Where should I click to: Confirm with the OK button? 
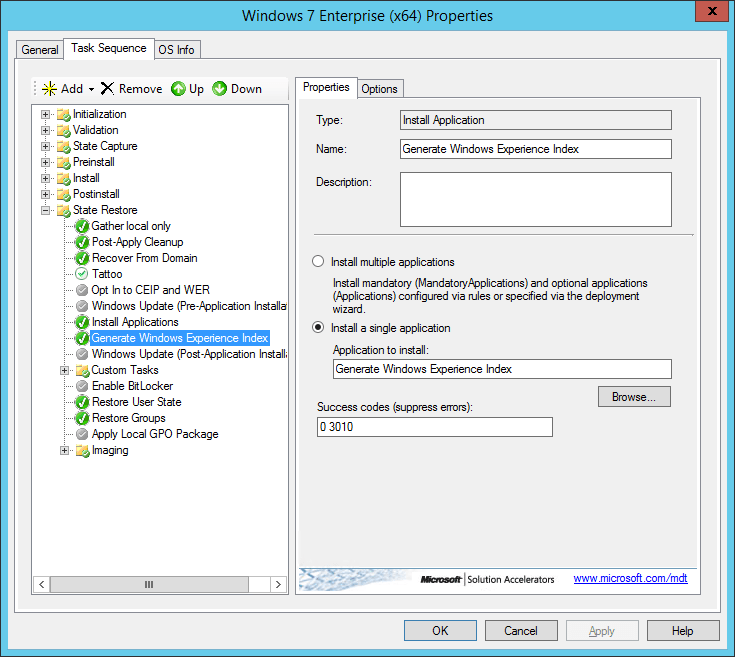[440, 631]
